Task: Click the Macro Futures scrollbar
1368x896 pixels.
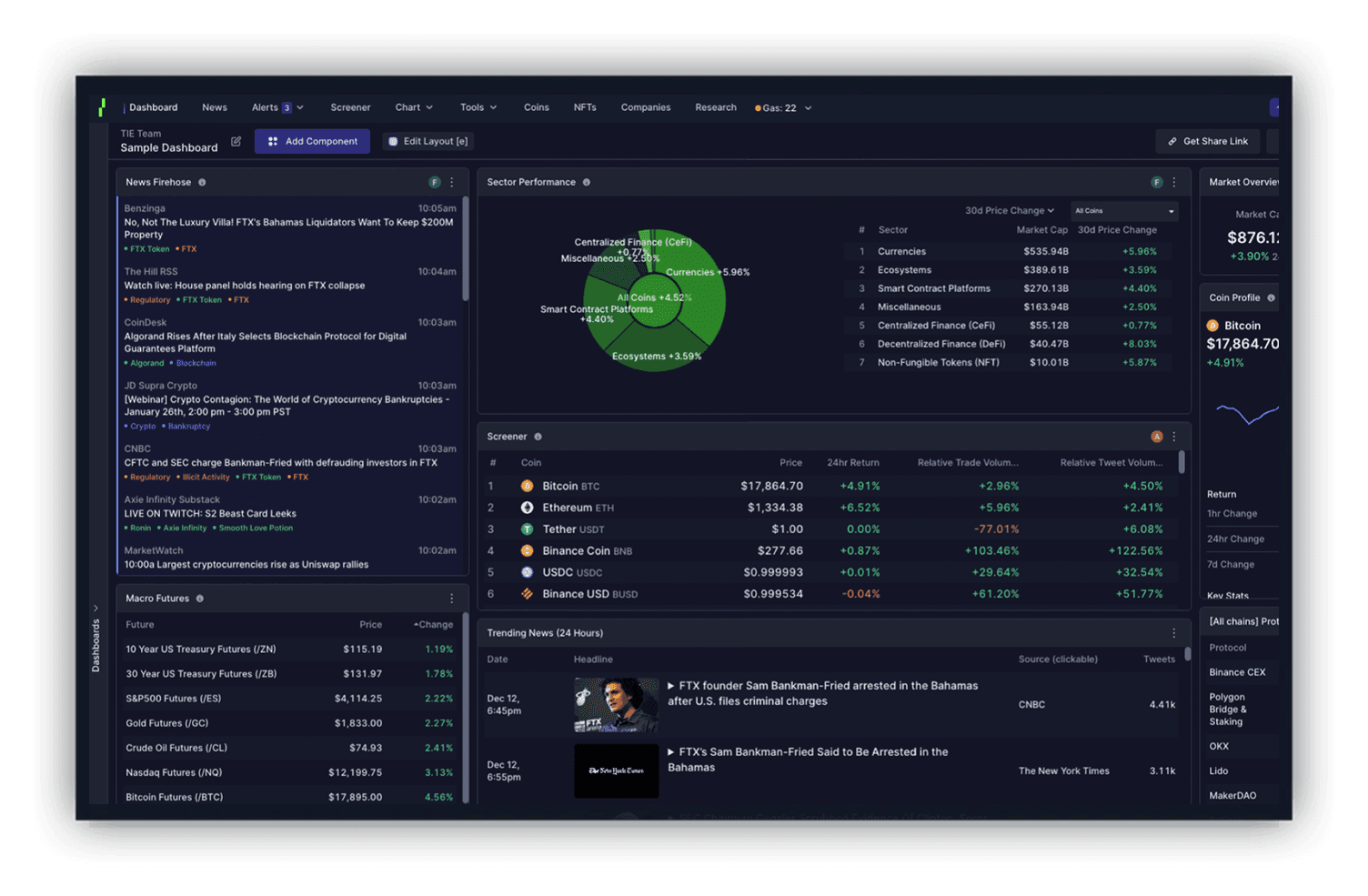Action: coord(466,708)
